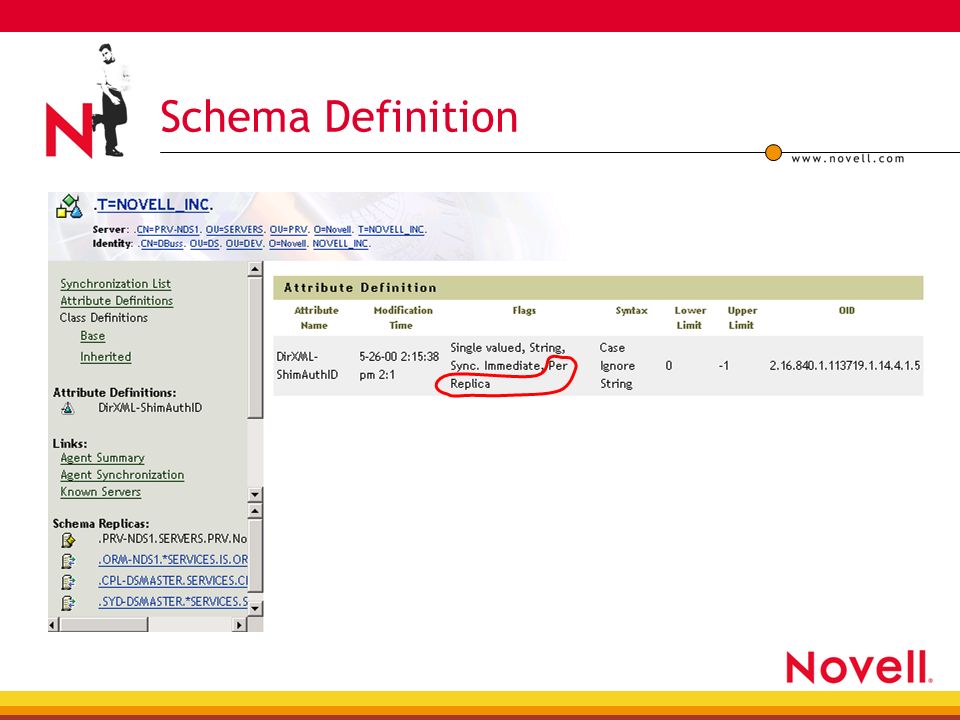
Task: Click the Flags column header
Action: pos(524,310)
